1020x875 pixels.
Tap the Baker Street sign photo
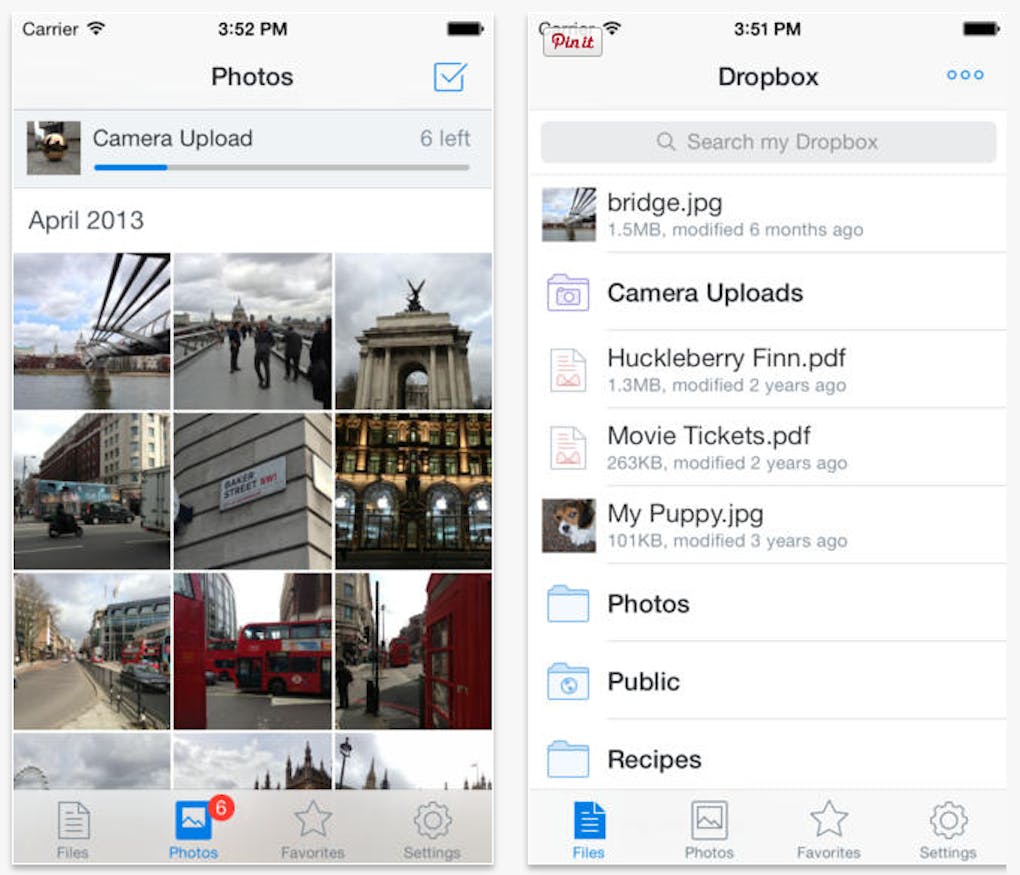(x=253, y=491)
